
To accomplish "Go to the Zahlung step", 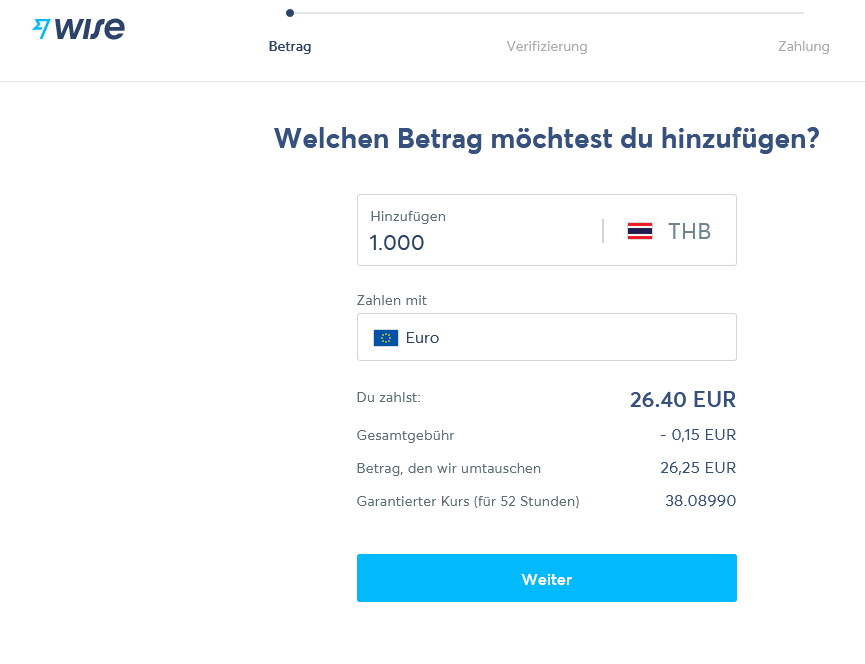I will (x=804, y=46).
